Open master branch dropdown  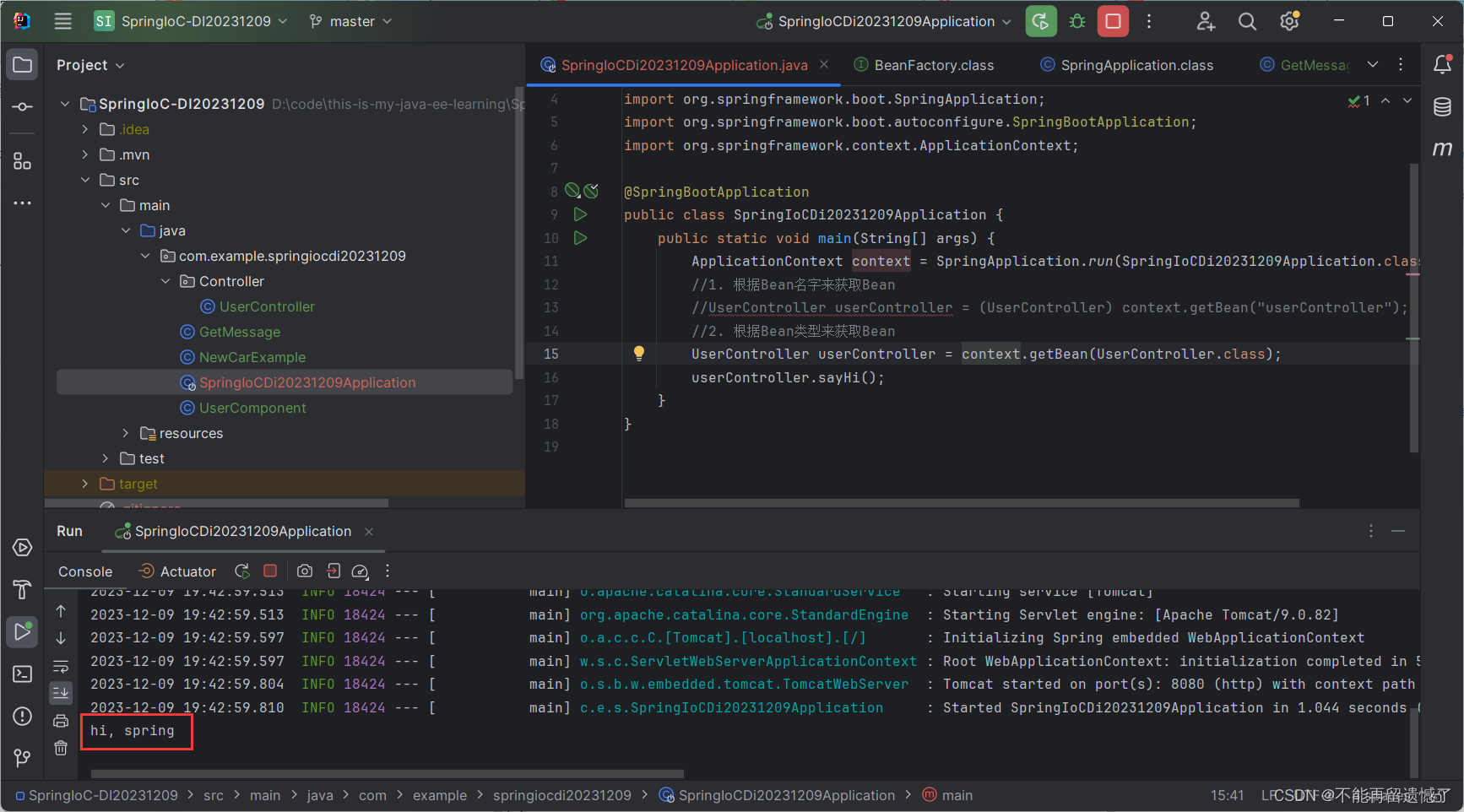pos(350,21)
